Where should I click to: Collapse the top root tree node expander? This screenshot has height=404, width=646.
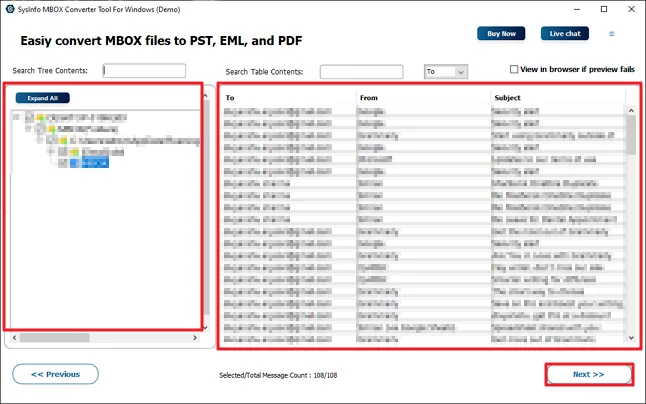point(16,117)
